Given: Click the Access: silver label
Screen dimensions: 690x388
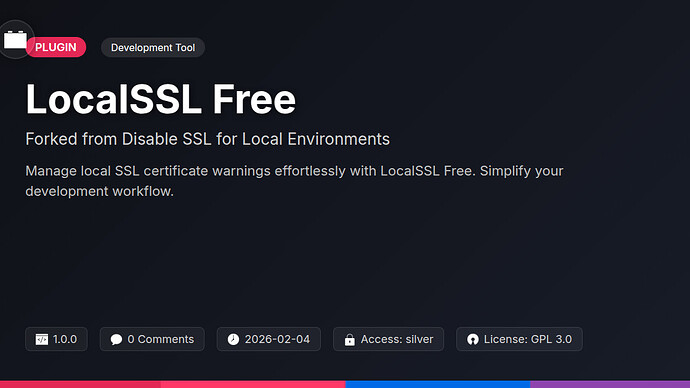Looking at the screenshot, I should pos(397,339).
